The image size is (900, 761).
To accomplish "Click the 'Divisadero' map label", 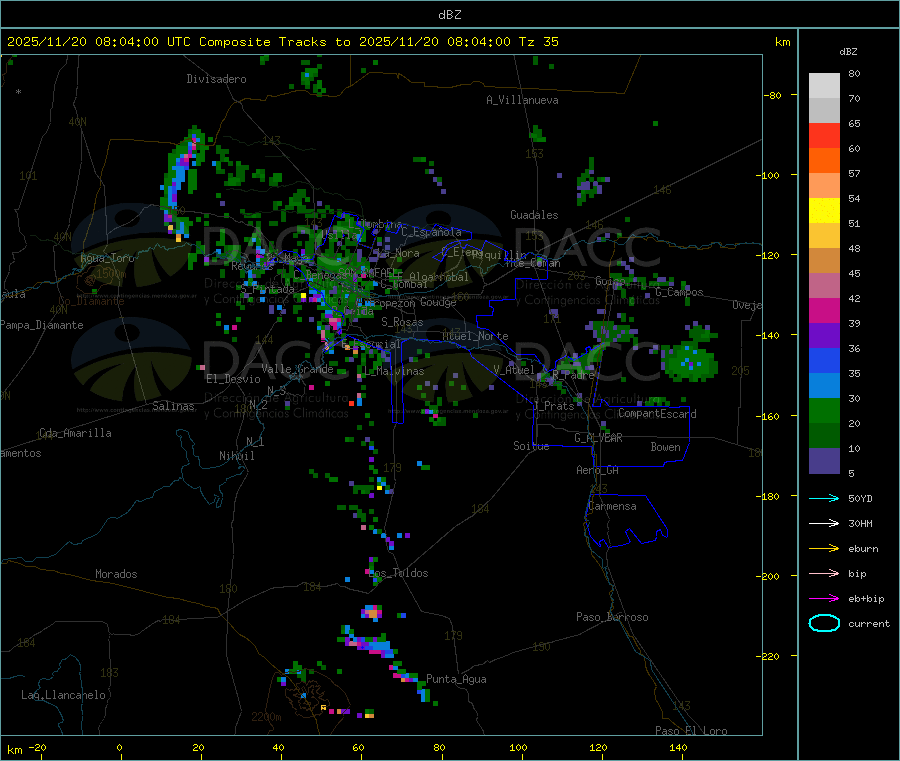I will (216, 79).
